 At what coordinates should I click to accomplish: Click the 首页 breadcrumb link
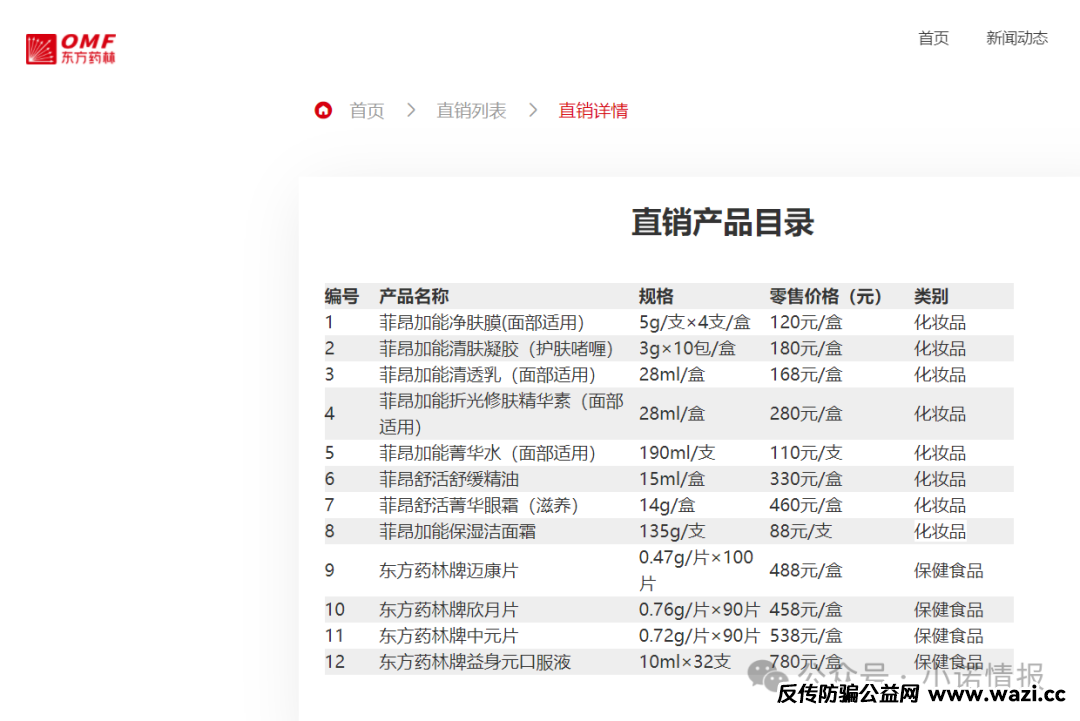[x=365, y=110]
